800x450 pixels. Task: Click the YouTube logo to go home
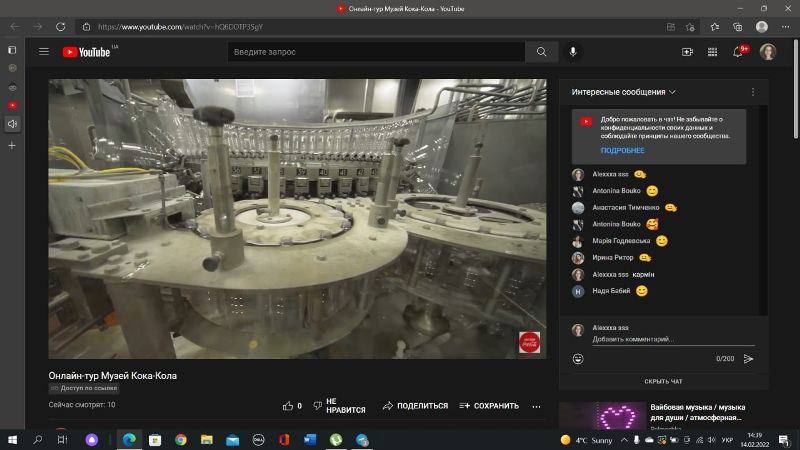[87, 52]
